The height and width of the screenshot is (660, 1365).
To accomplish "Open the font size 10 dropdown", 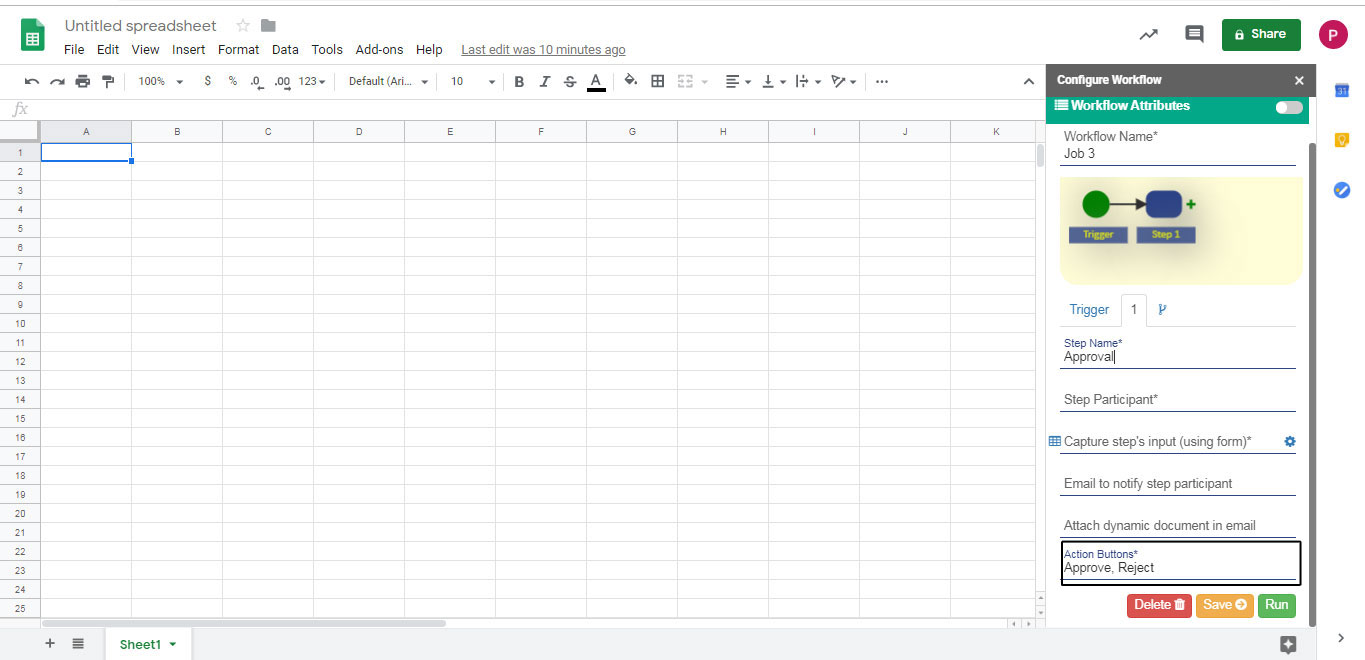I will pos(472,81).
